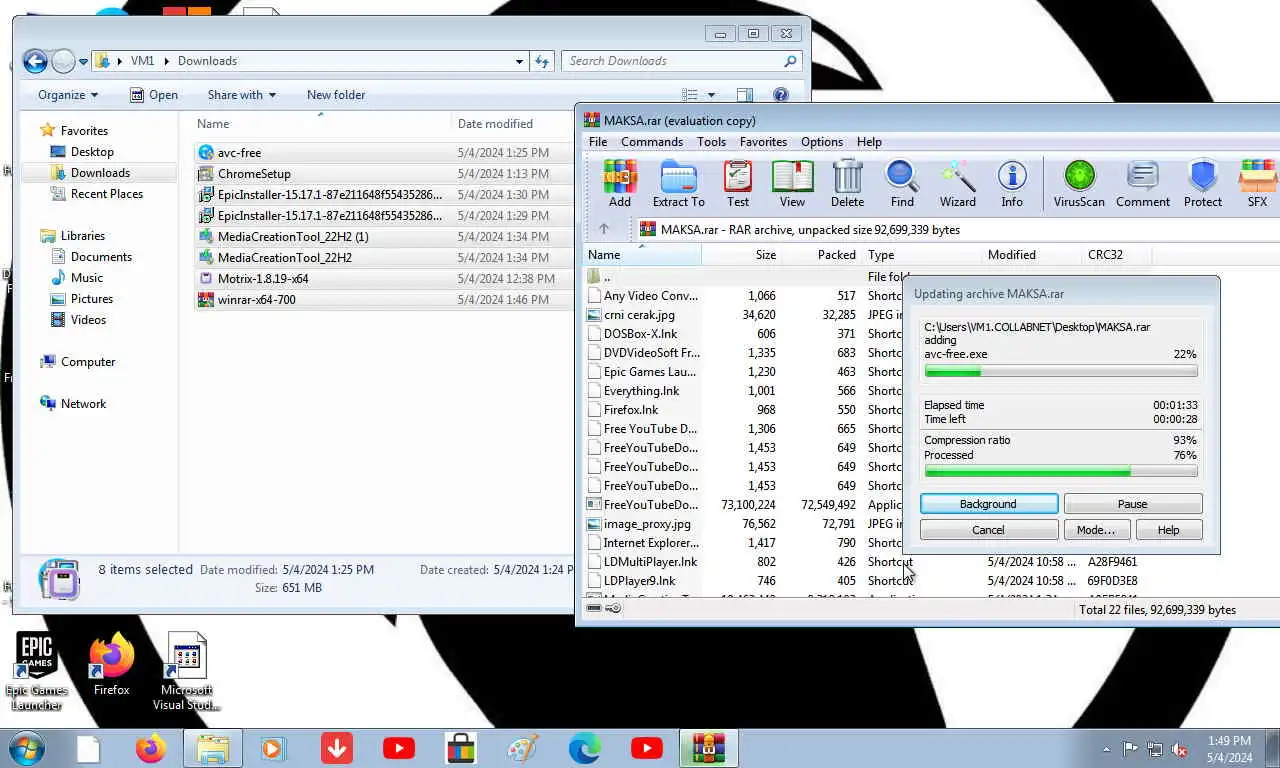1280x768 pixels.
Task: Open the WinRAR File menu
Action: 598,142
